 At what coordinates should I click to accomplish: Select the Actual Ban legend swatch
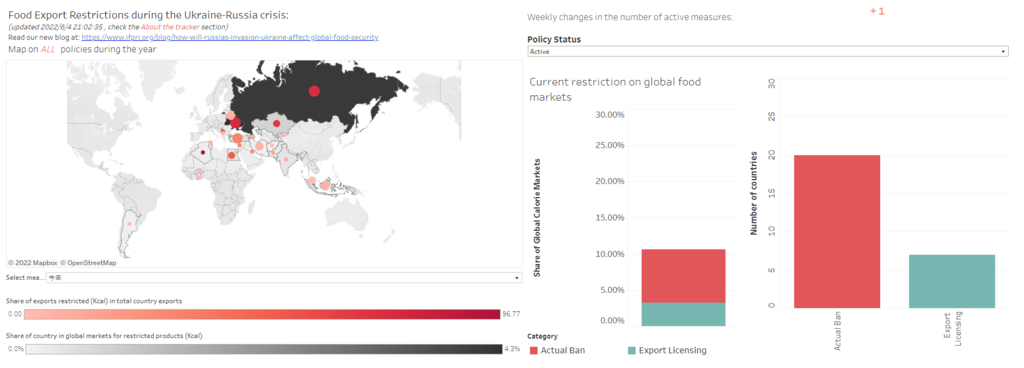click(x=534, y=350)
